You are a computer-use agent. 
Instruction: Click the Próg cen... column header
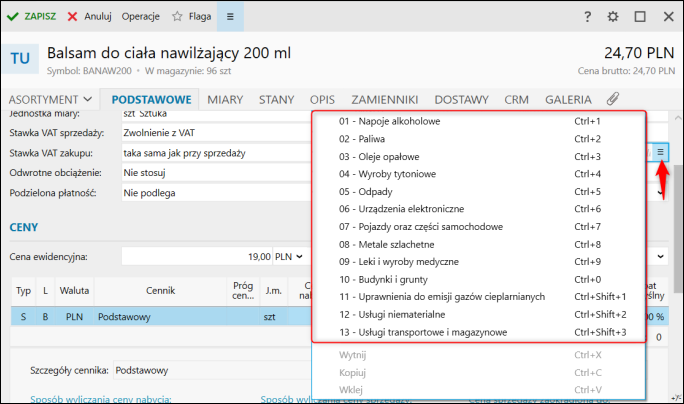(243, 291)
